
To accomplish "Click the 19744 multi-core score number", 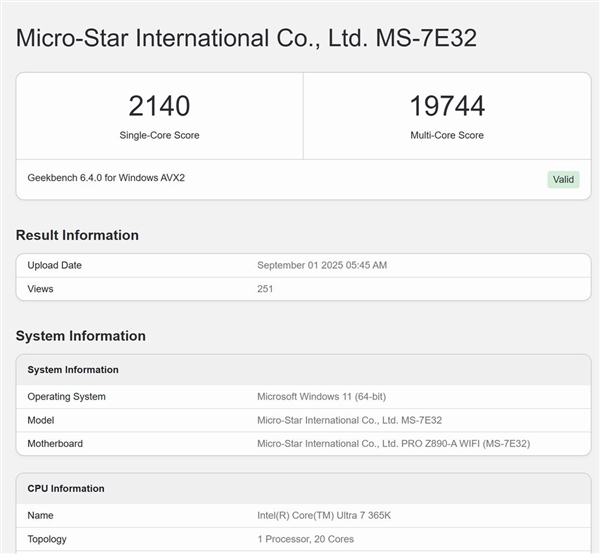I will (447, 106).
